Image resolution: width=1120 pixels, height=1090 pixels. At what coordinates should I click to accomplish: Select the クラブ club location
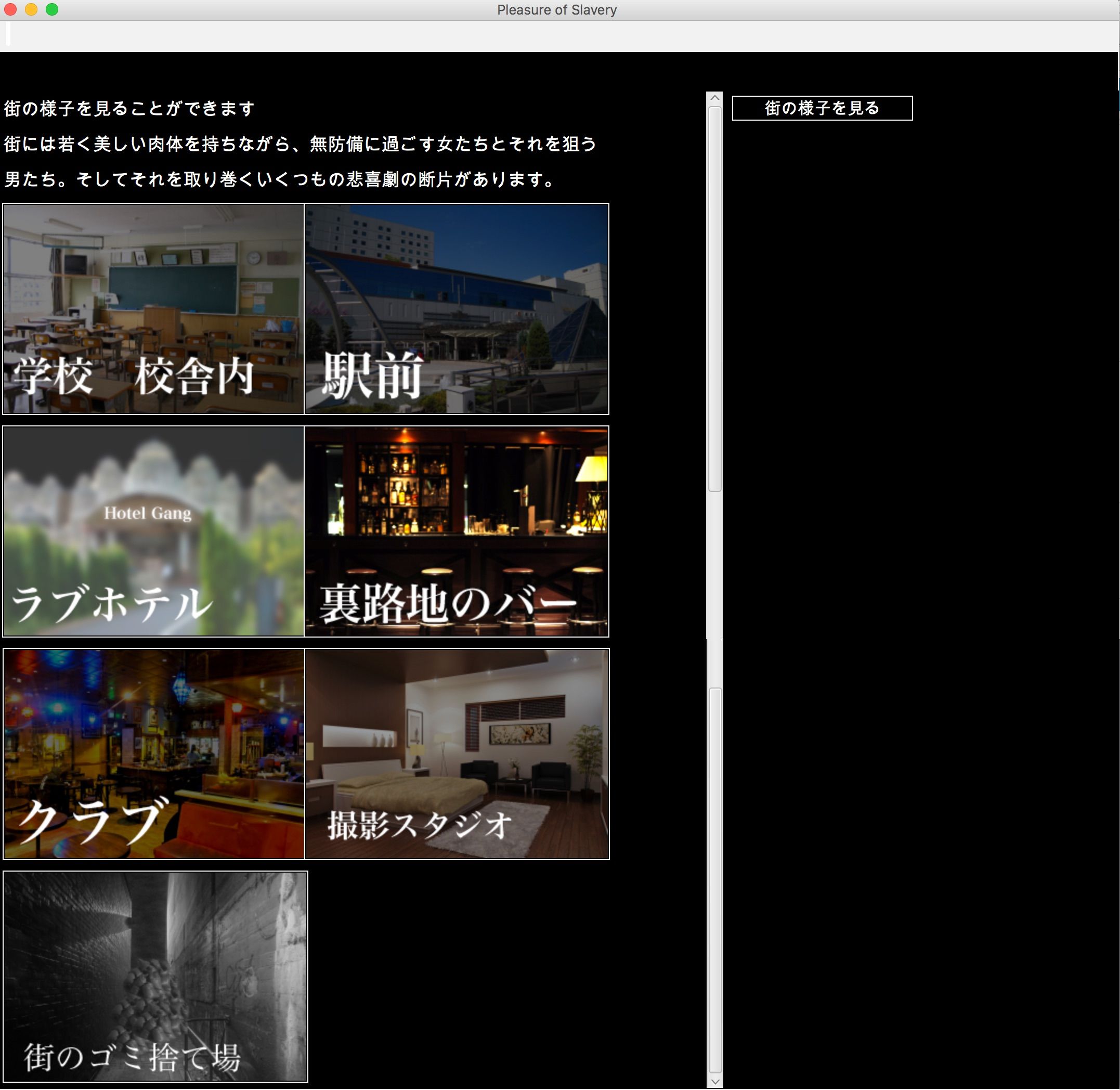(153, 754)
